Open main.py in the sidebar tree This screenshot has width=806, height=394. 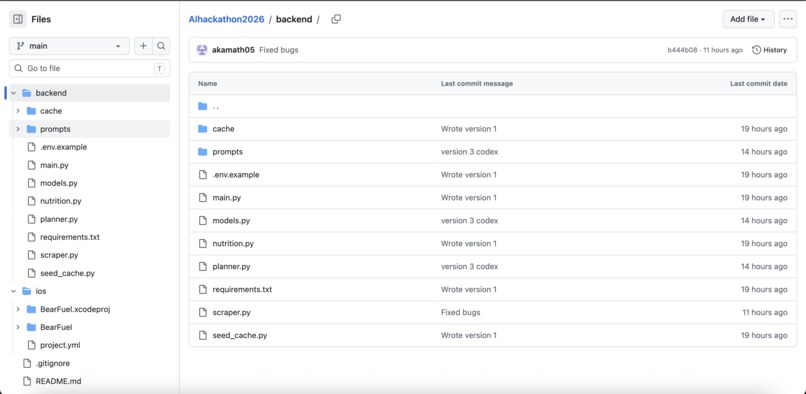[54, 165]
